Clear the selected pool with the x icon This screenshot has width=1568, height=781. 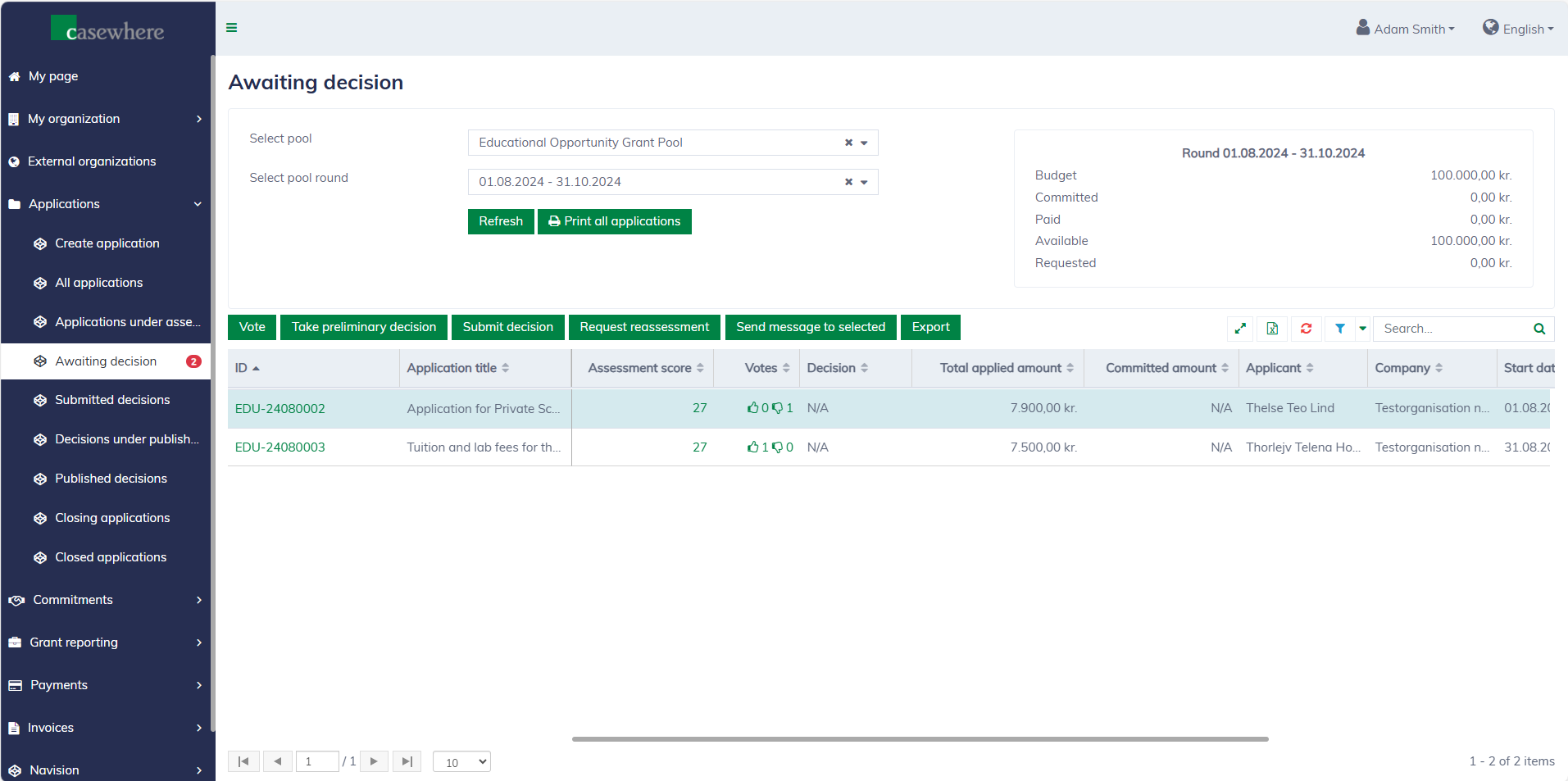coord(848,143)
